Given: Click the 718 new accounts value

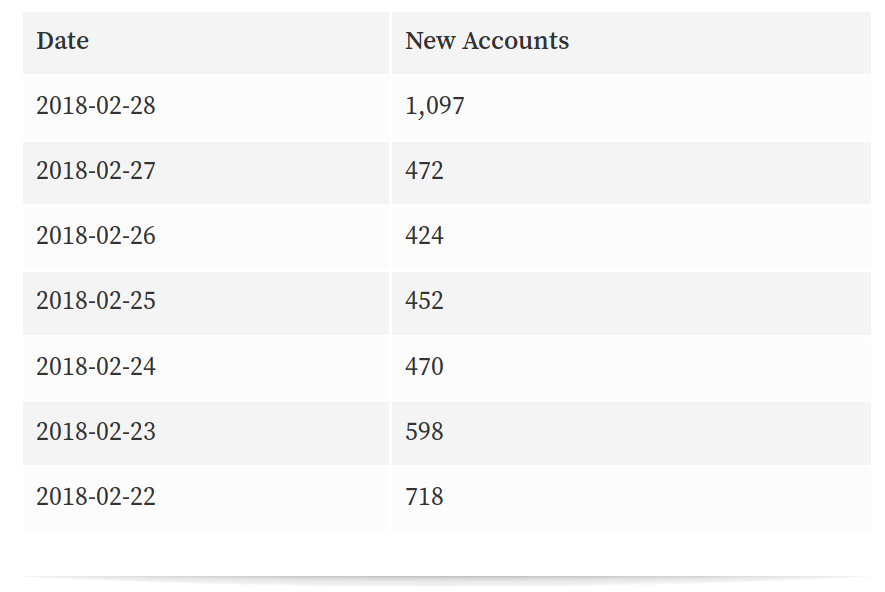Looking at the screenshot, I should pos(424,497).
